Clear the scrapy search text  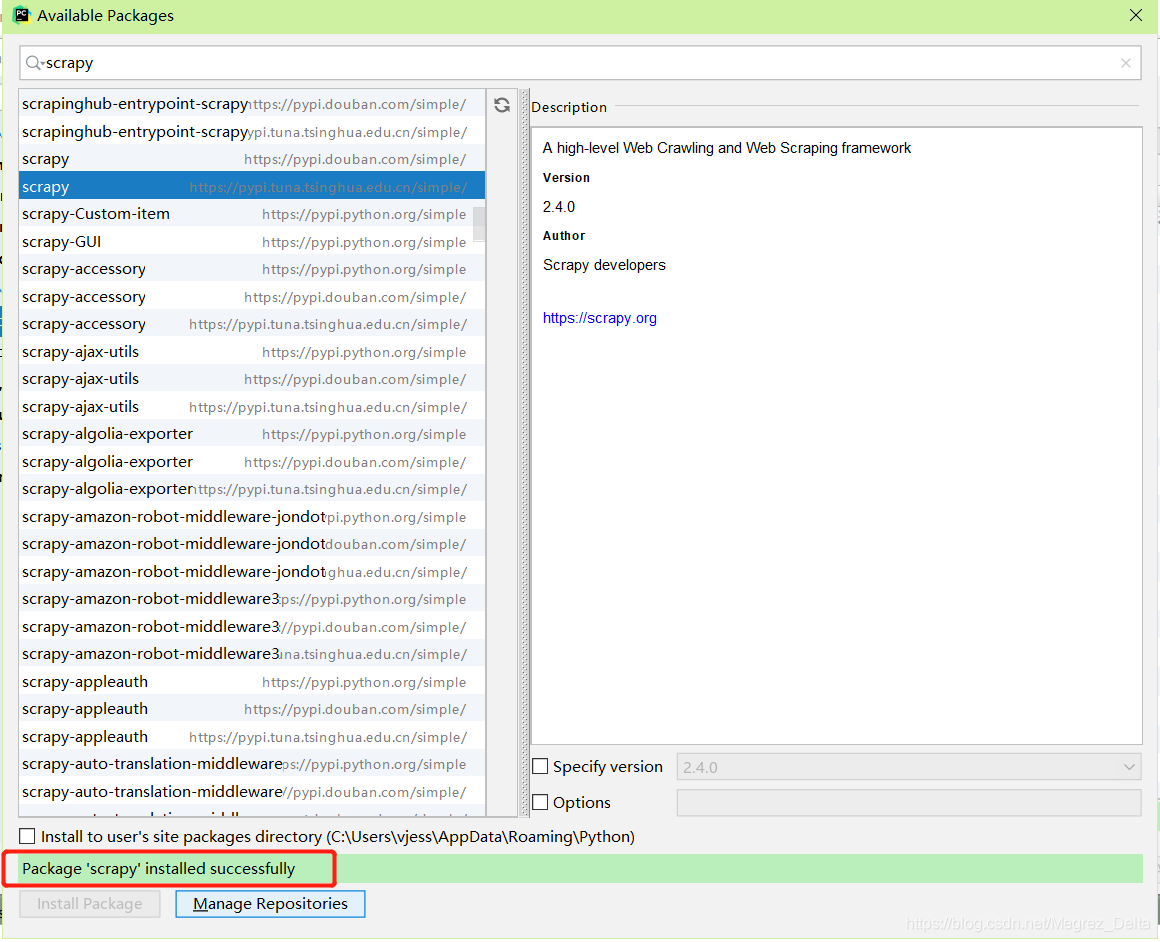click(x=1125, y=63)
